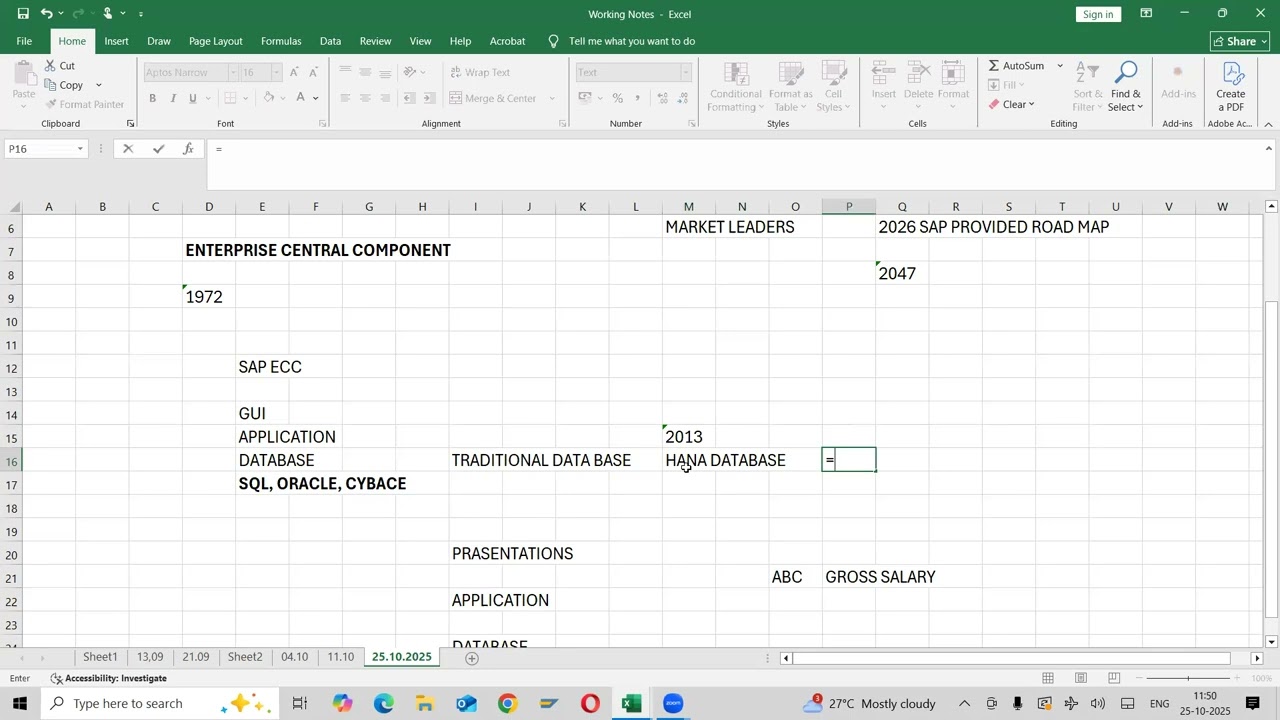Select row 16 header
The image size is (1280, 720).
tap(12, 461)
